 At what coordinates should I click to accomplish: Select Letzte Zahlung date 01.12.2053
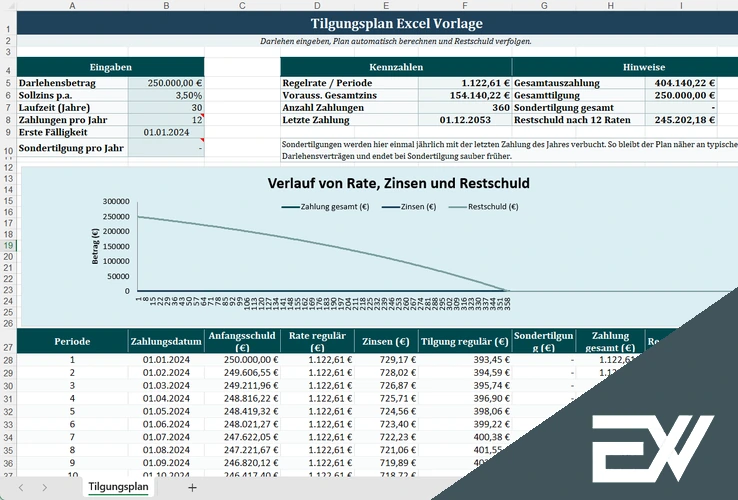click(x=465, y=120)
